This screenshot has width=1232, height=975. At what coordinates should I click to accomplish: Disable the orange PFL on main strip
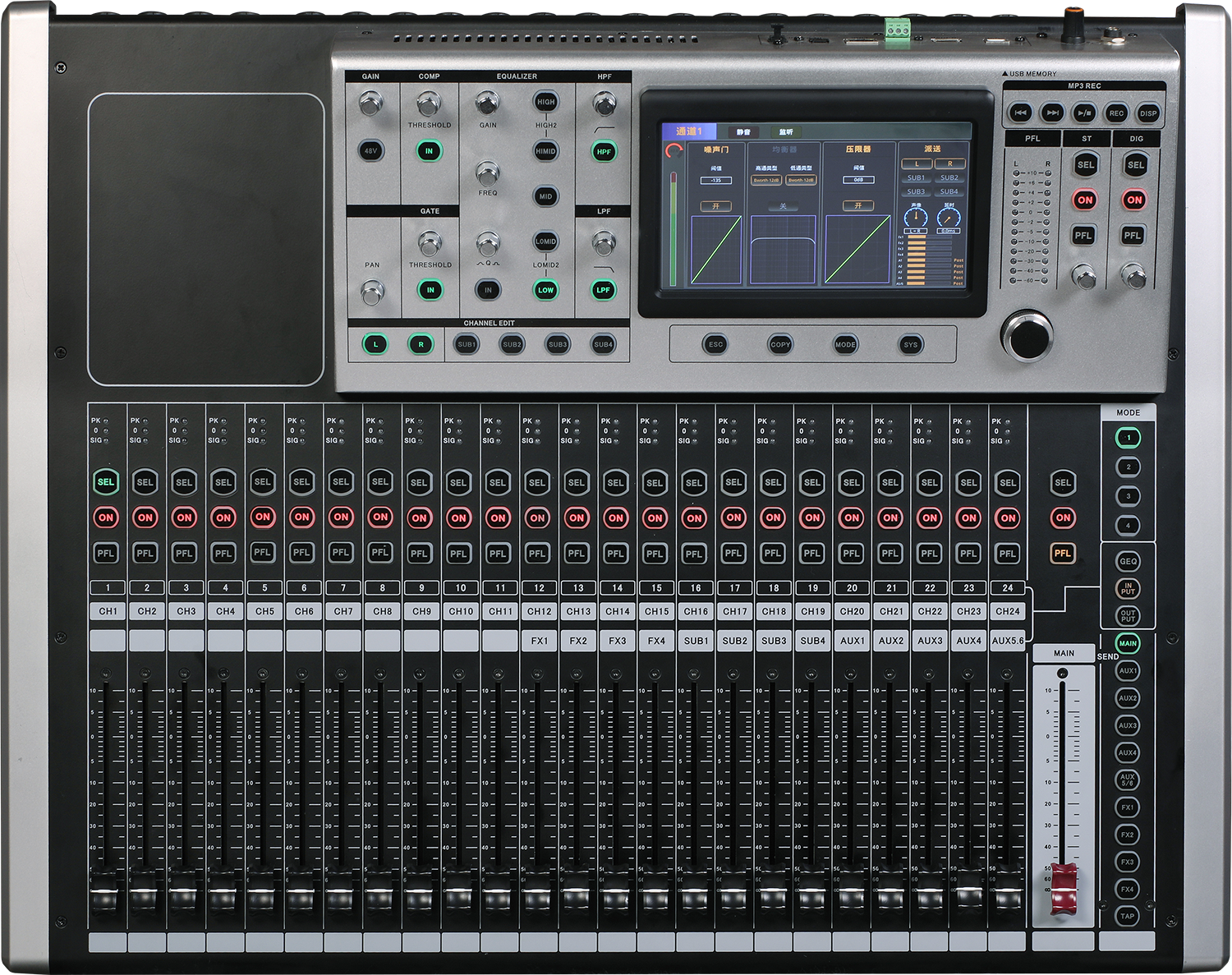click(1062, 554)
